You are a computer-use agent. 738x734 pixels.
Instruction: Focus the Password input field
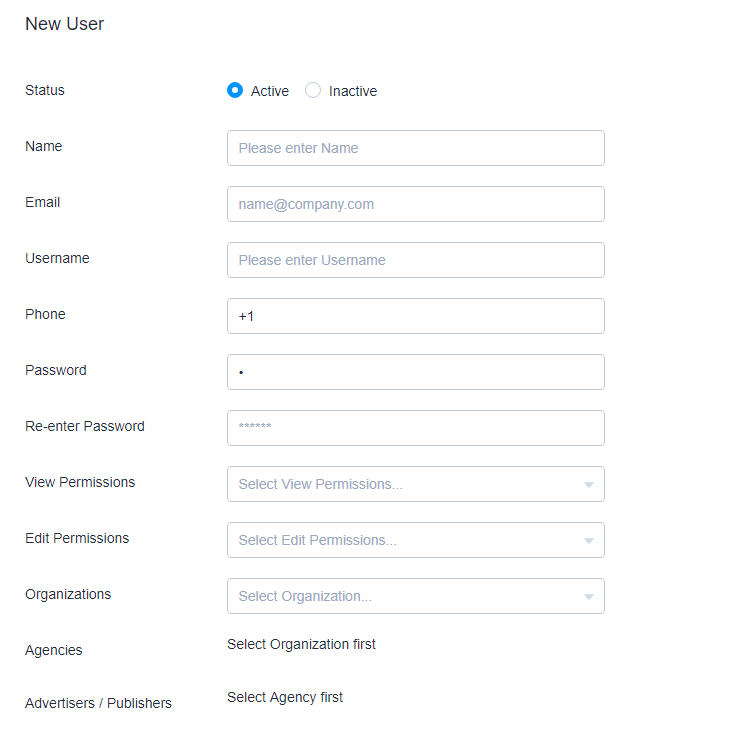(415, 372)
